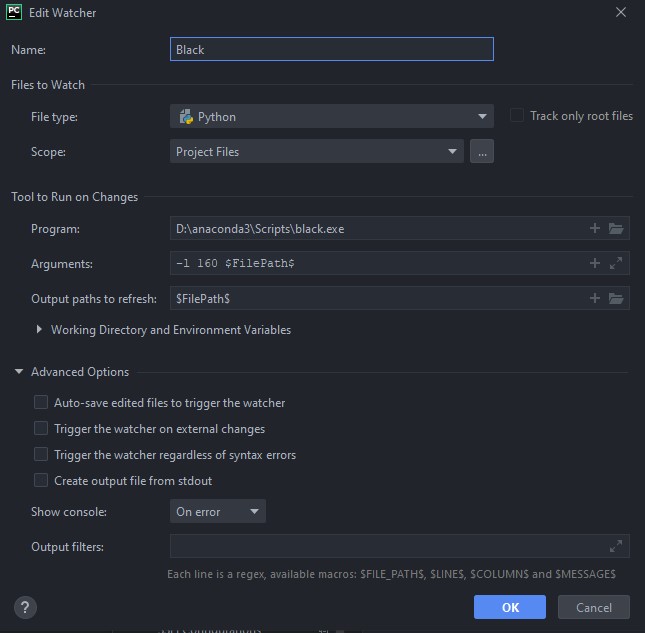Insert macro in Program field using plus icon
This screenshot has width=645, height=633.
[x=595, y=228]
